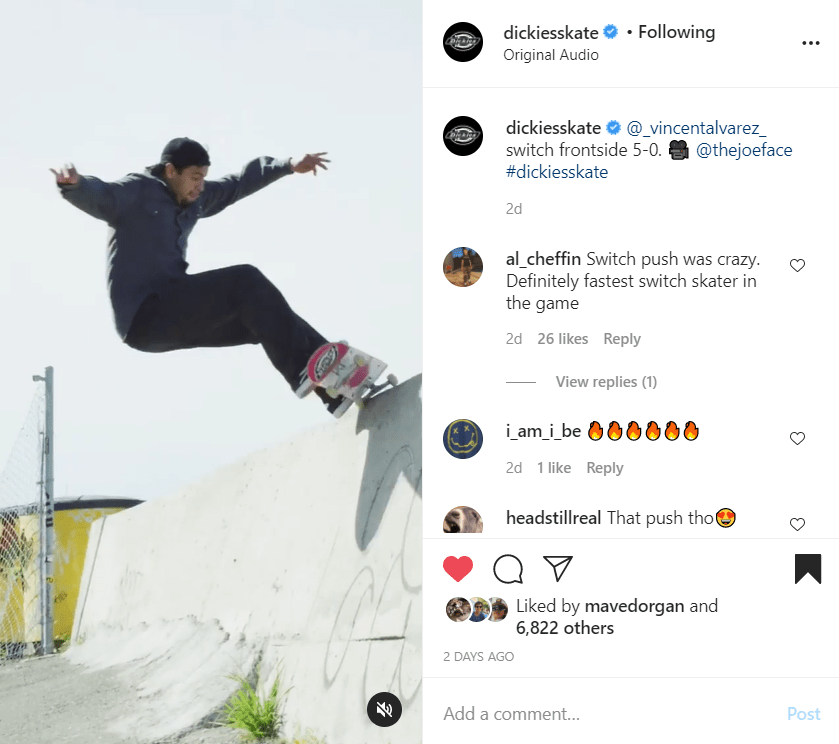Expand View replies (1) under al_cheffin
Viewport: 839px width, 744px height.
(x=606, y=382)
